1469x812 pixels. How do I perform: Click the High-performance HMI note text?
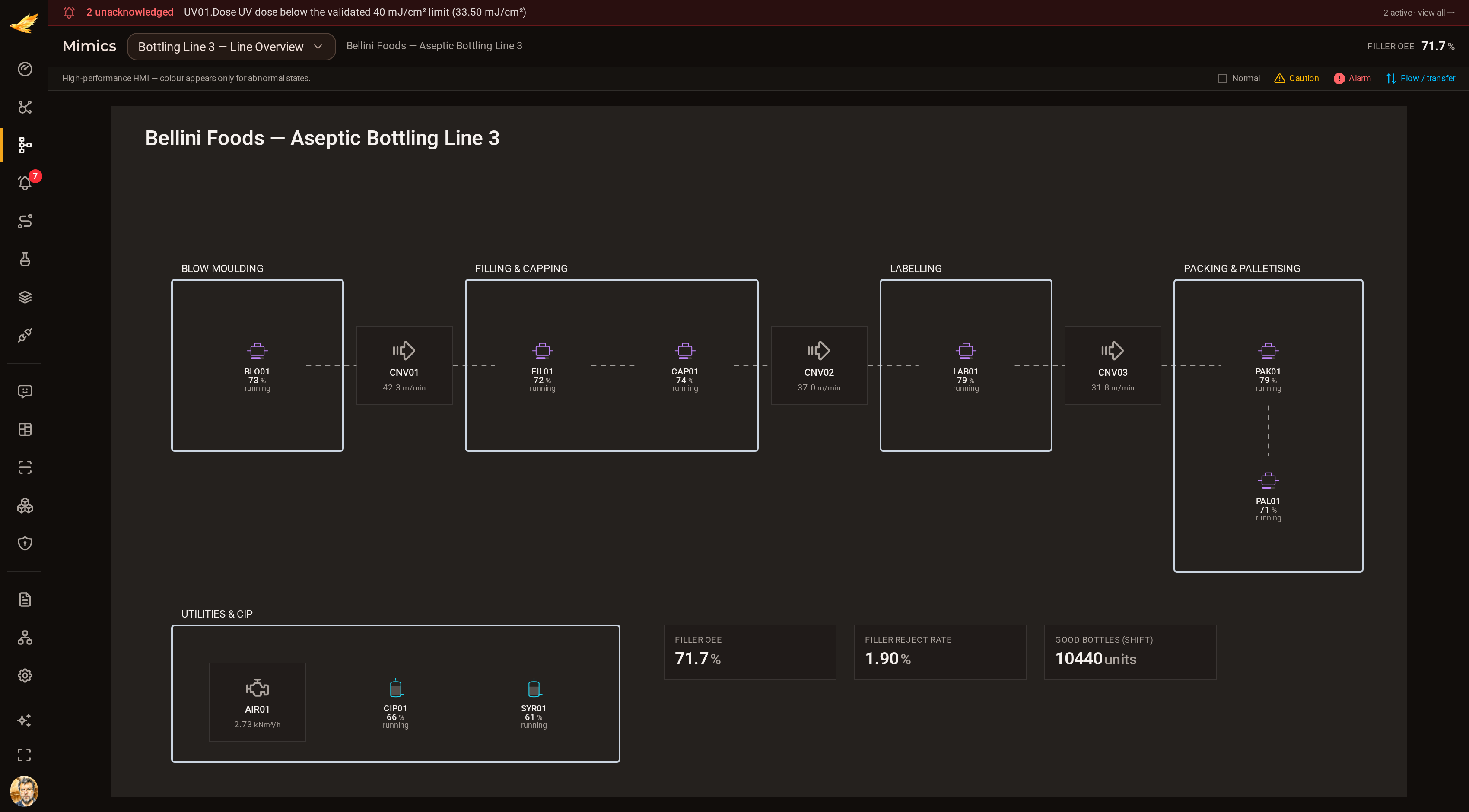click(186, 79)
